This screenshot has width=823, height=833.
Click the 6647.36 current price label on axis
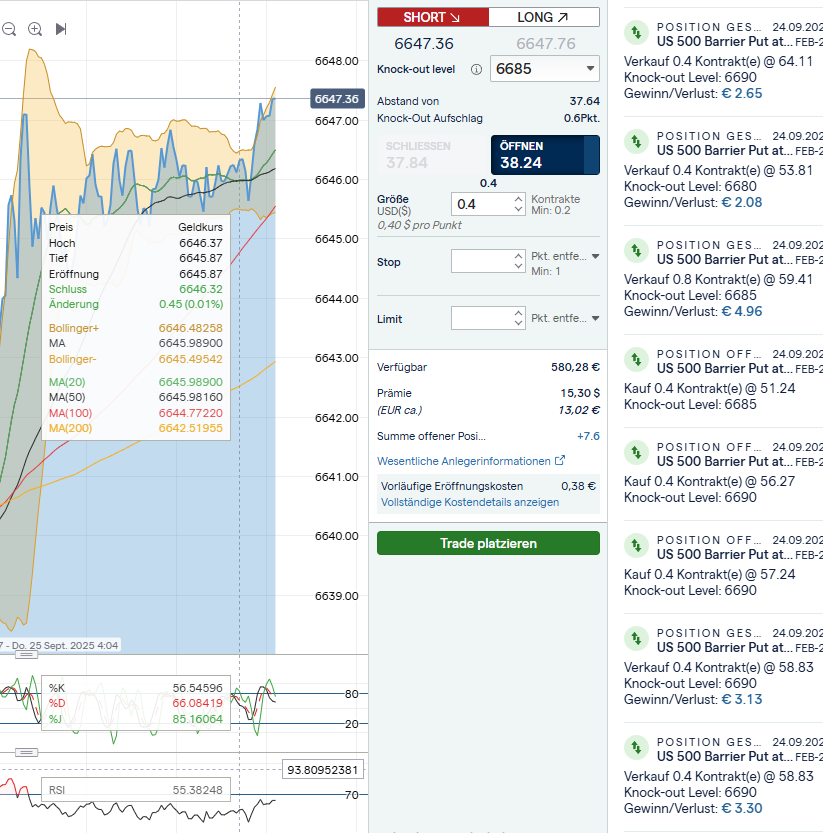(x=336, y=99)
